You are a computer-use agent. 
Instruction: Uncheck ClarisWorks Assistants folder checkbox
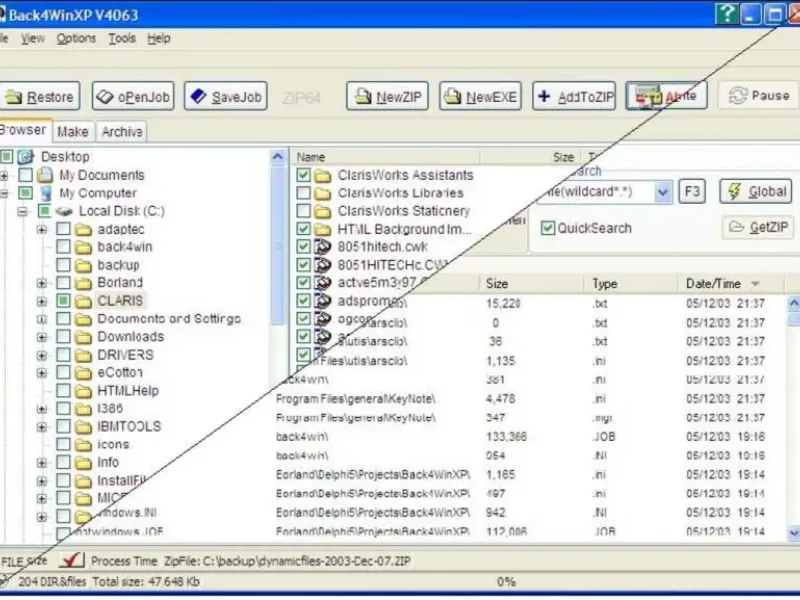pyautogui.click(x=303, y=175)
